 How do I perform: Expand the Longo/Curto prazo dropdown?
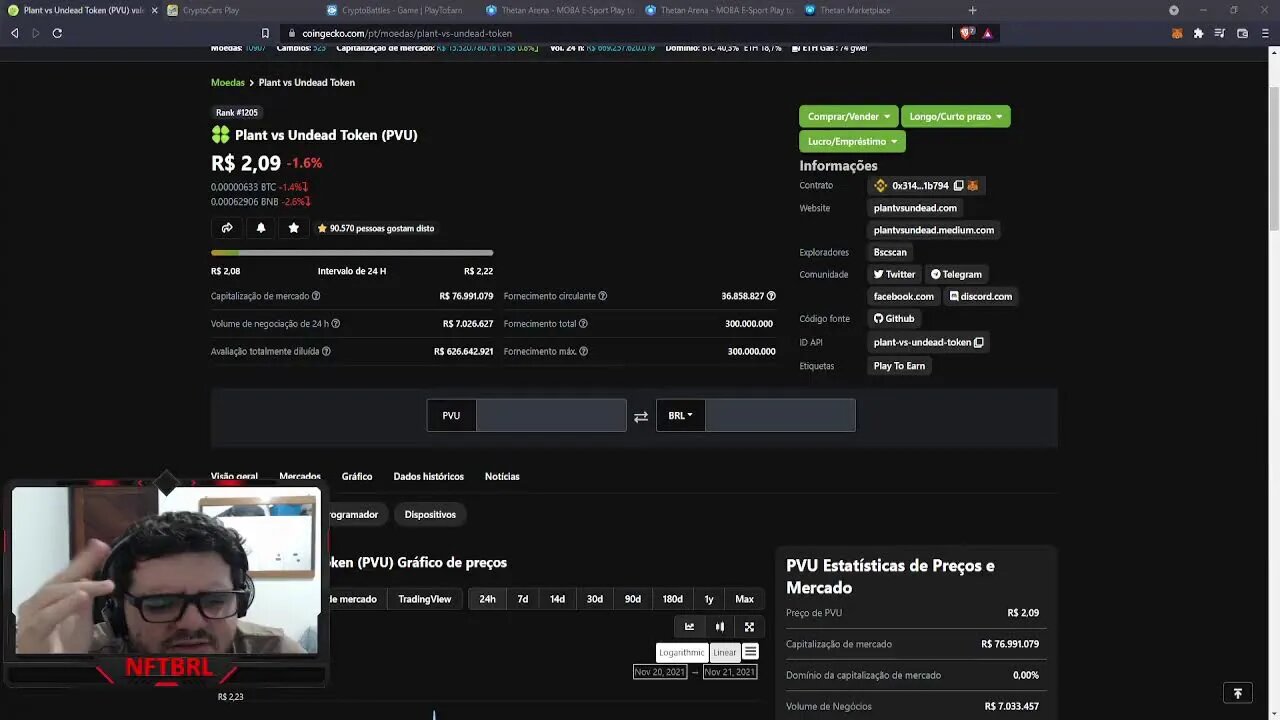click(956, 117)
